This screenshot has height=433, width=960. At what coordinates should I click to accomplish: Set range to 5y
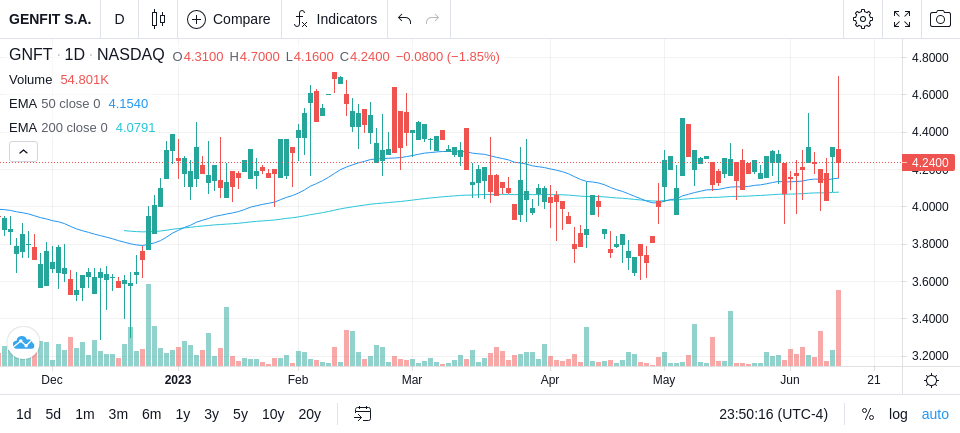[240, 415]
